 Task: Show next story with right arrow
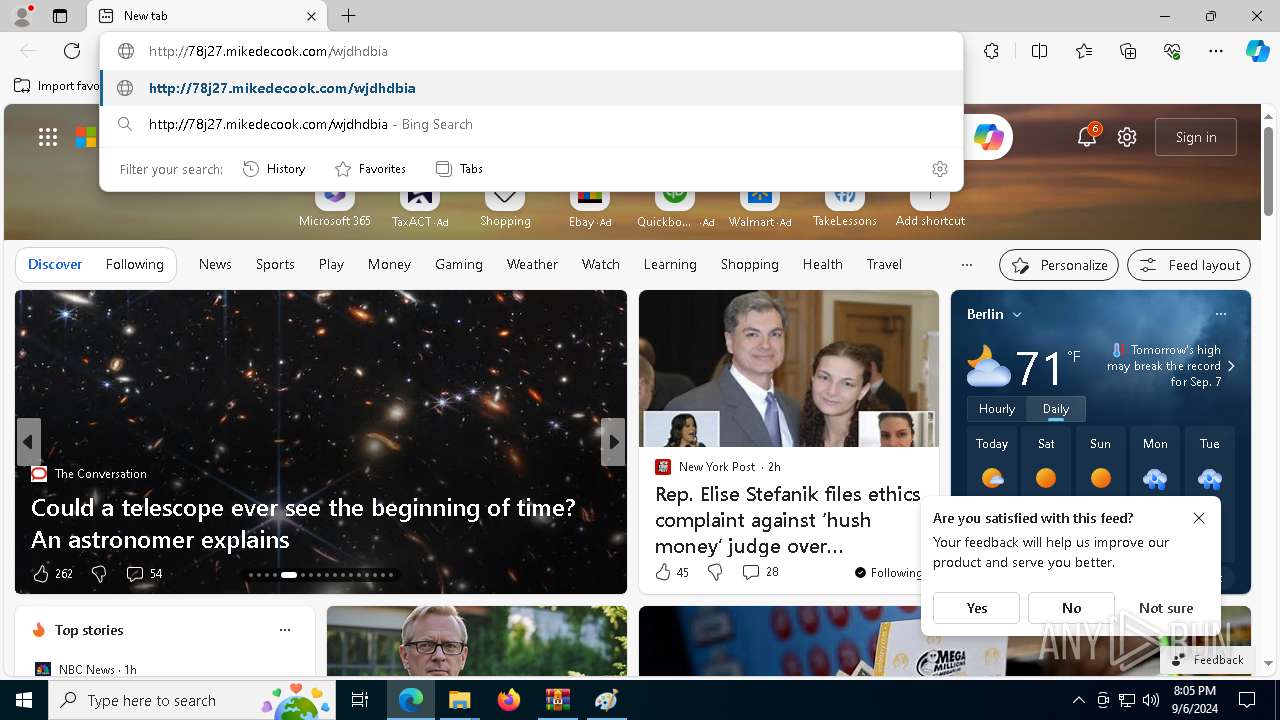pos(613,442)
